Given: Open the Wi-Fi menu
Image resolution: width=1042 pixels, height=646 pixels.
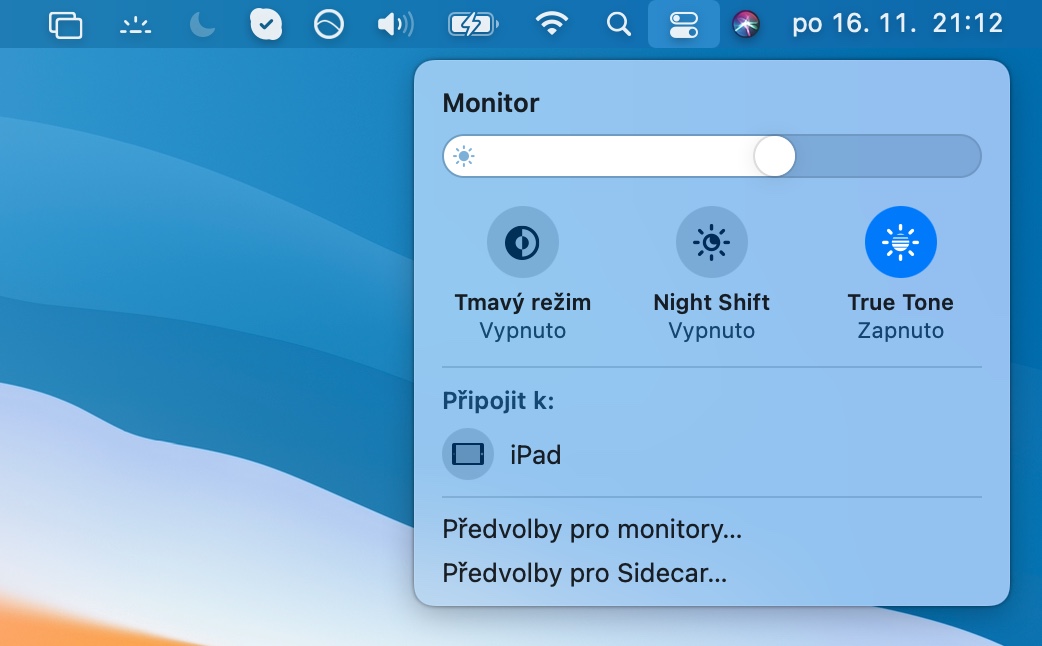Looking at the screenshot, I should (552, 25).
